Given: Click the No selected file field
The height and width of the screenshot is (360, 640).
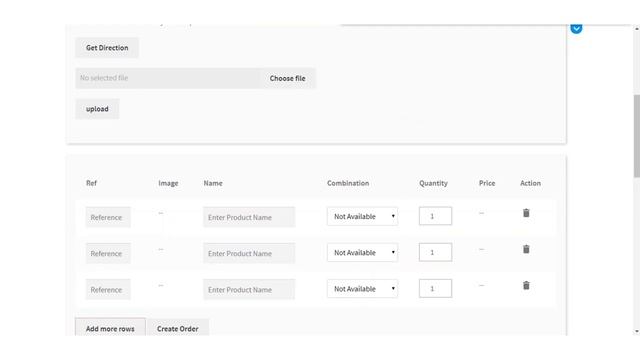Looking at the screenshot, I should pyautogui.click(x=167, y=78).
